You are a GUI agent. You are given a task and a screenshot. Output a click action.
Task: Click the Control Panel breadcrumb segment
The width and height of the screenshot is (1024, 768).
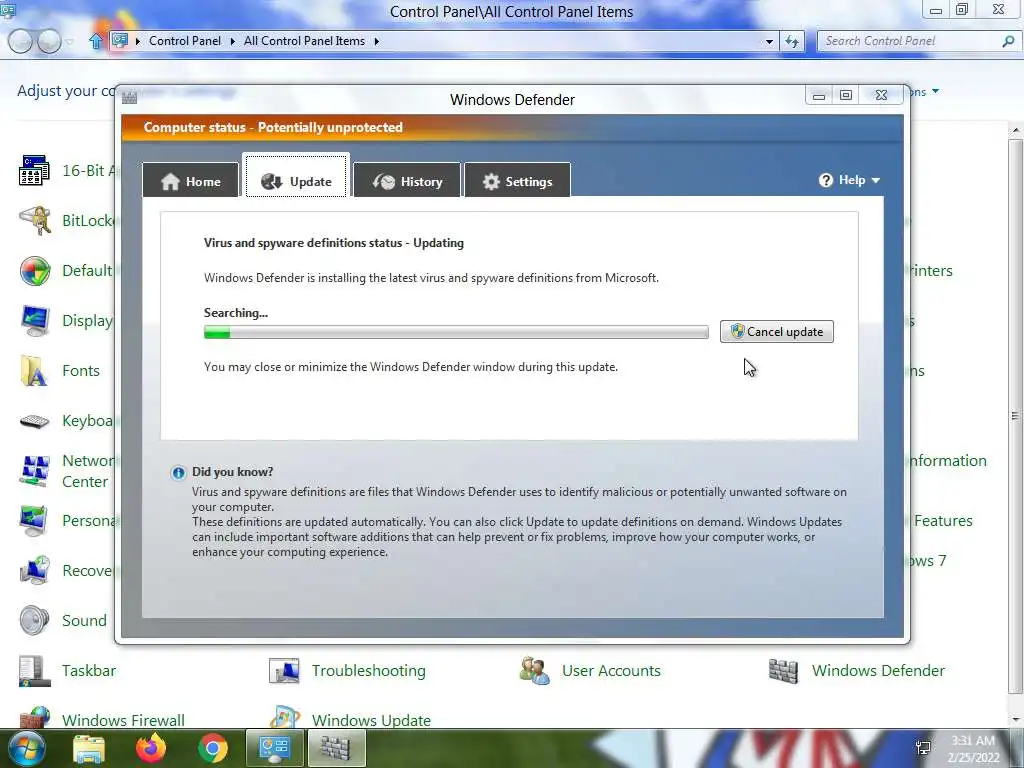point(185,40)
